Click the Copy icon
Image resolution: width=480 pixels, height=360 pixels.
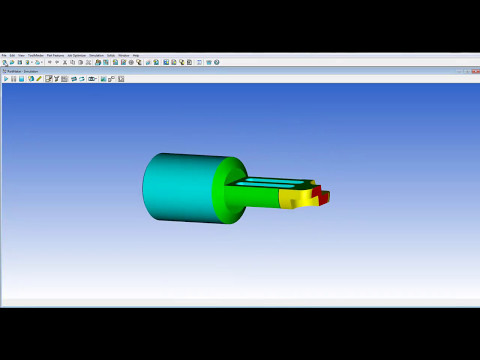(73, 62)
